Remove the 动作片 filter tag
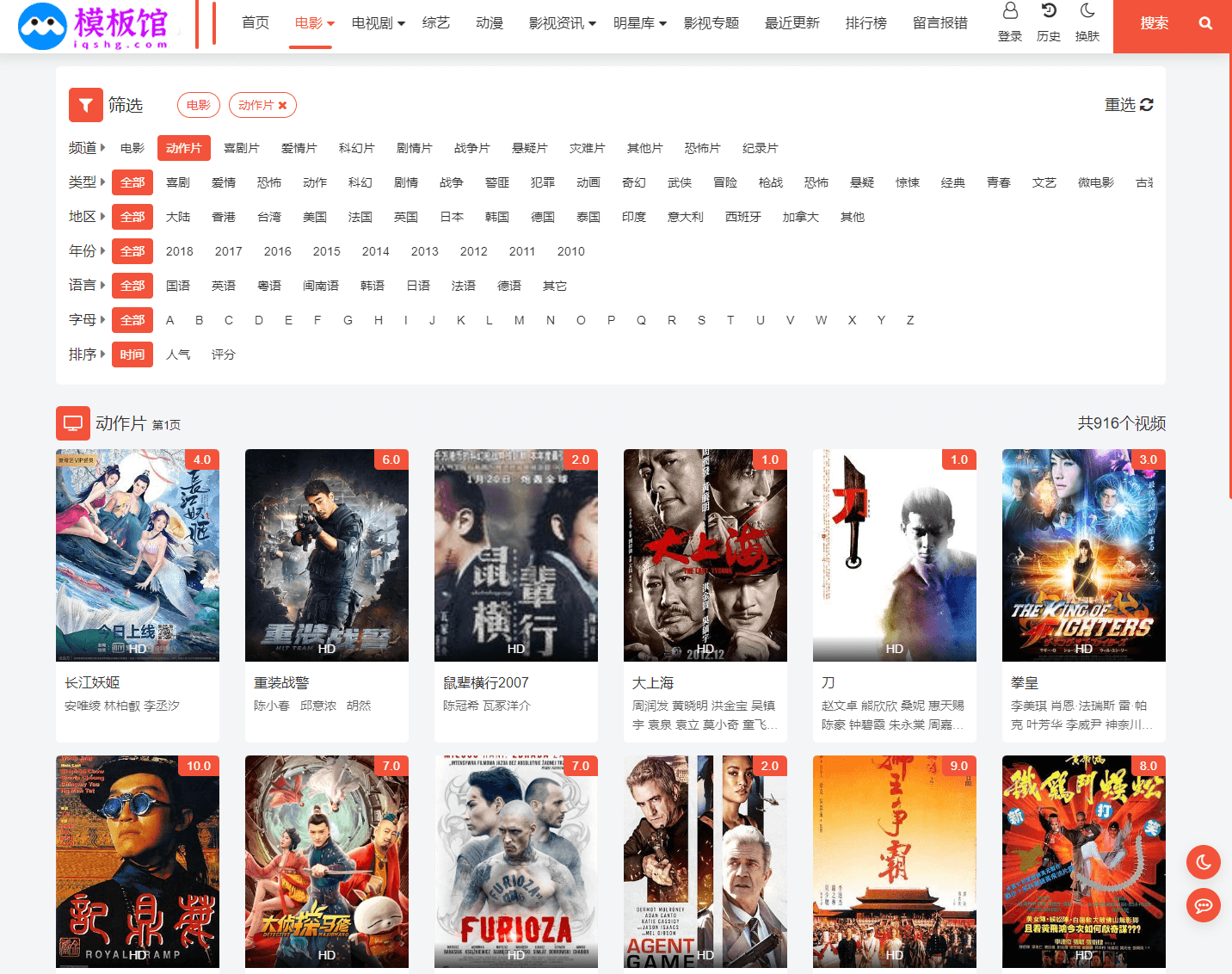The image size is (1232, 974). [282, 105]
